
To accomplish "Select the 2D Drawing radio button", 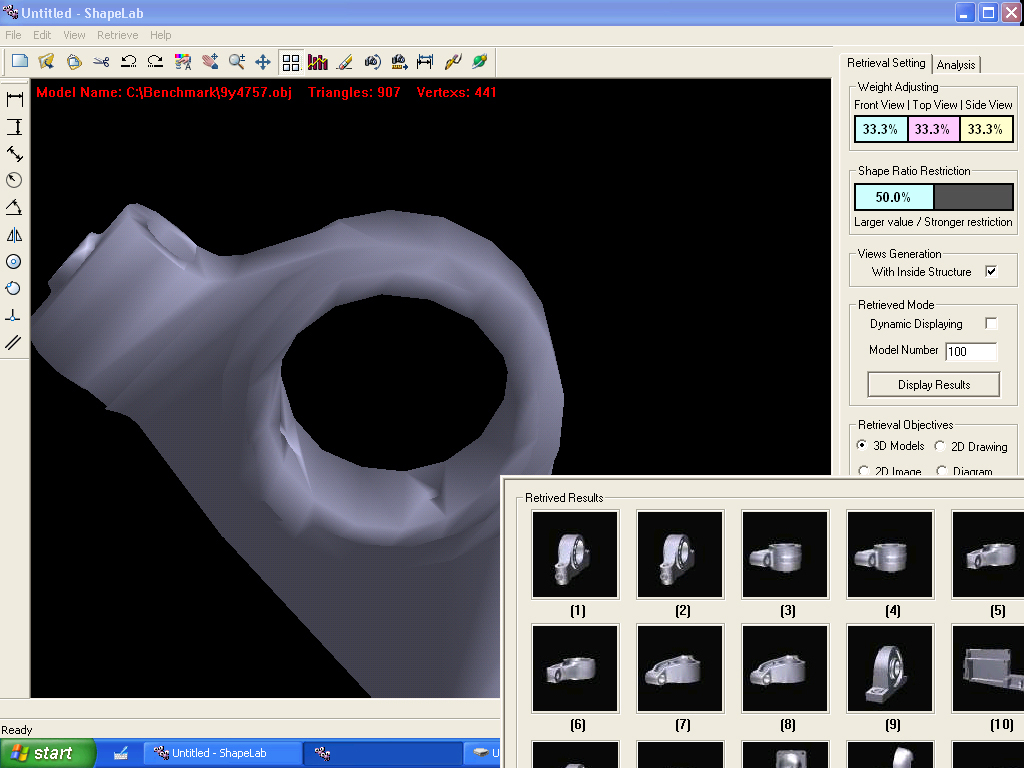I will tap(940, 446).
